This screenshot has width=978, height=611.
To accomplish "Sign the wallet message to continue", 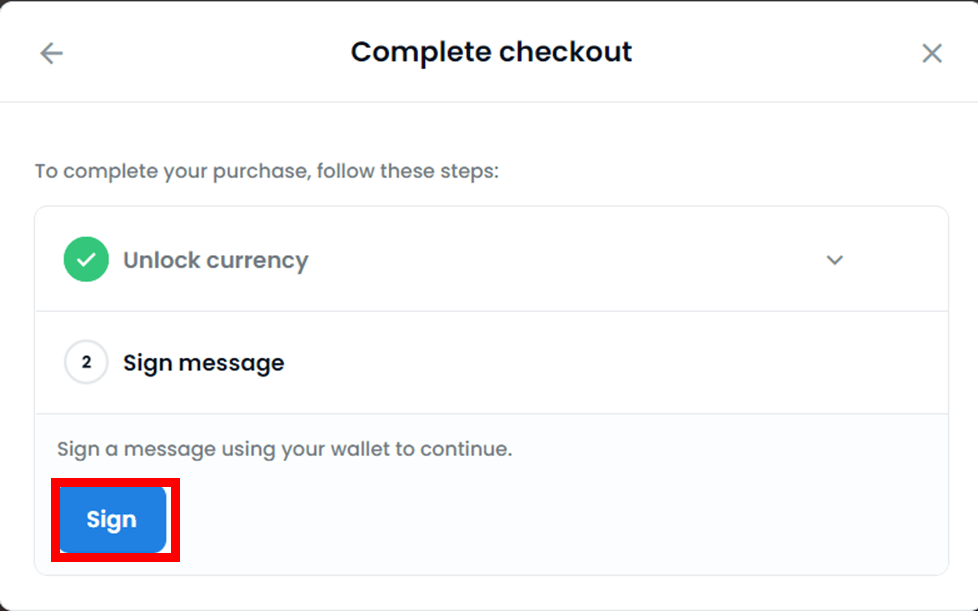I will [113, 519].
